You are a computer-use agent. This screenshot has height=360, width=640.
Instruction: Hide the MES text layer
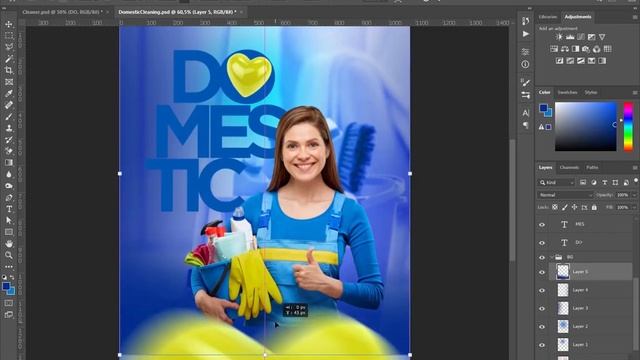click(542, 224)
